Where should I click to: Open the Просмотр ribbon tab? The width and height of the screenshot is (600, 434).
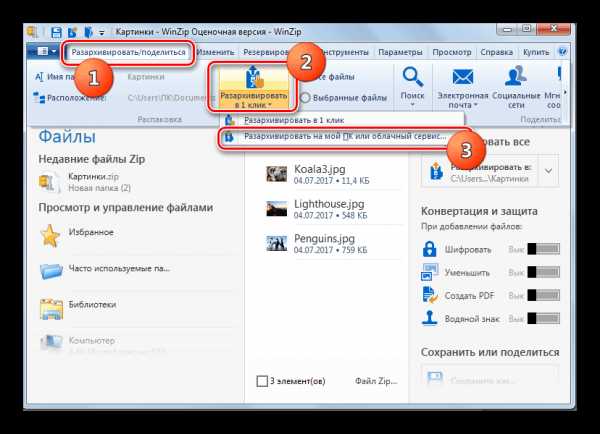(x=452, y=52)
